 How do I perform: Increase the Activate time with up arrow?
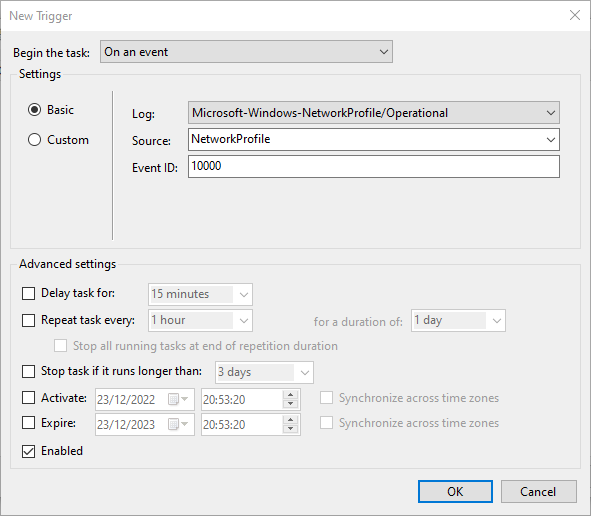point(290,395)
